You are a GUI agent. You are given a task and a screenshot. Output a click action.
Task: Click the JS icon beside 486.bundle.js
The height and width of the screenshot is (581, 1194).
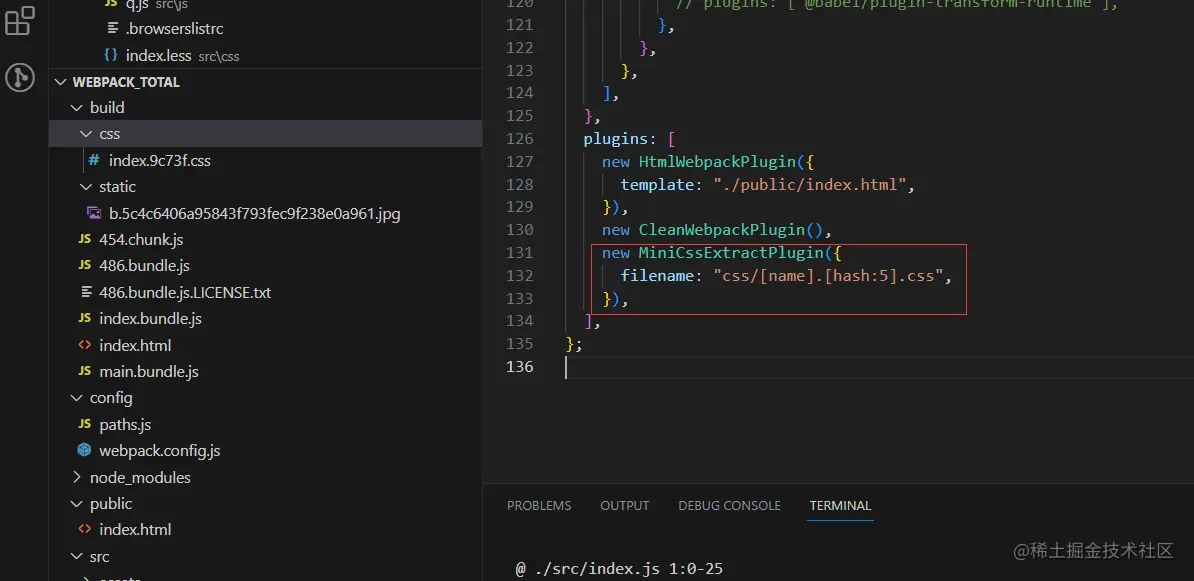coord(85,266)
